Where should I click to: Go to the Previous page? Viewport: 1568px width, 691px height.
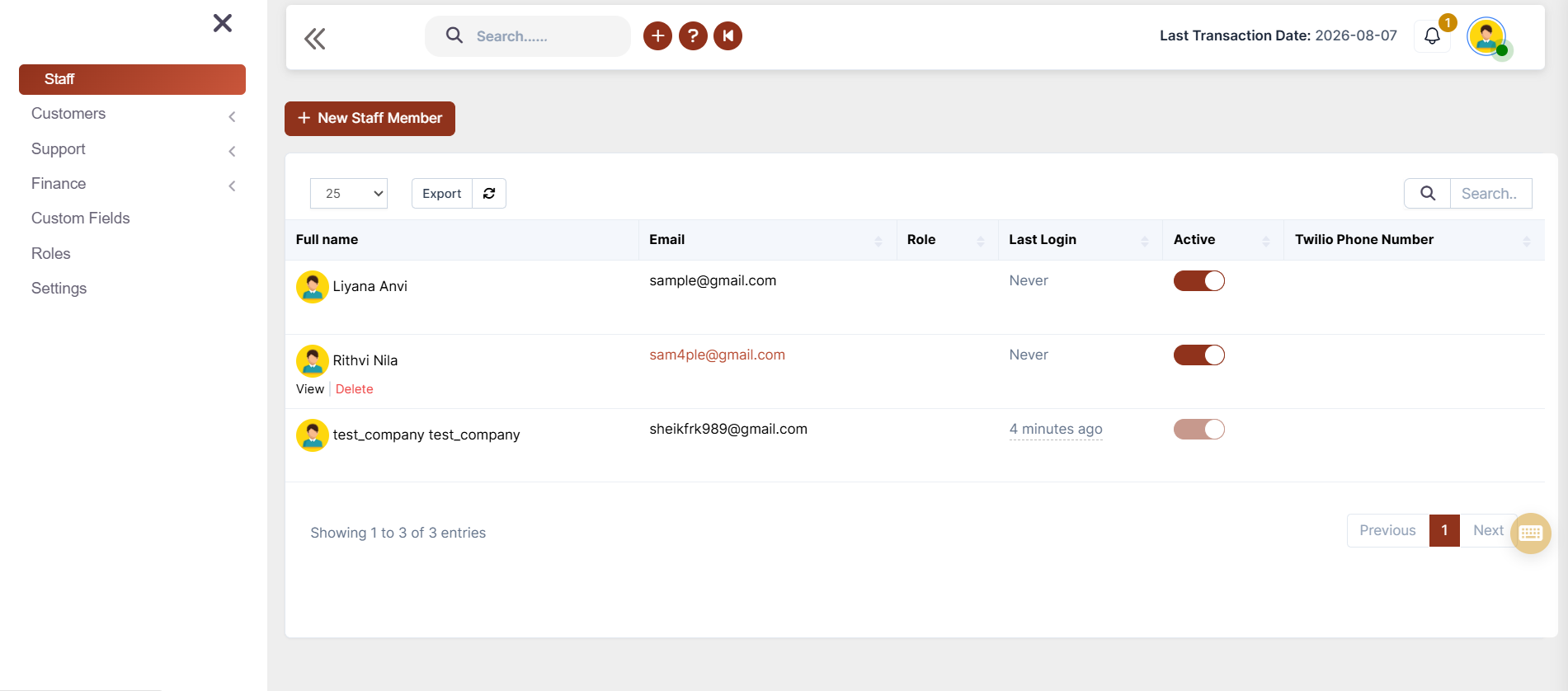click(x=1387, y=530)
